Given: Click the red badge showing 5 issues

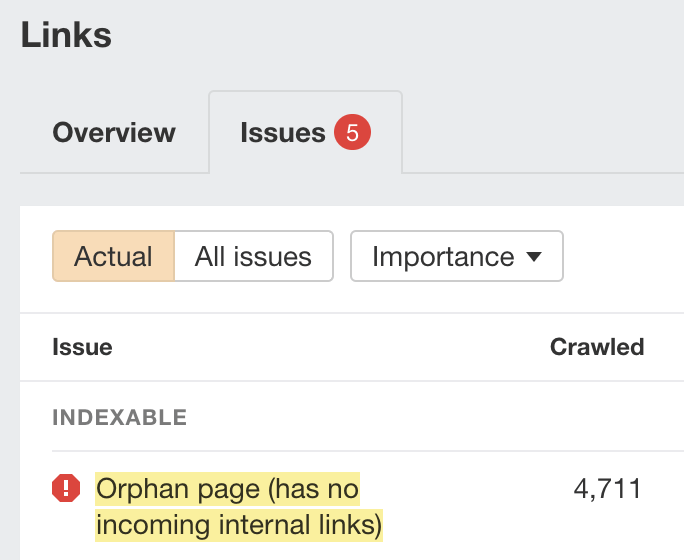Looking at the screenshot, I should click(352, 133).
